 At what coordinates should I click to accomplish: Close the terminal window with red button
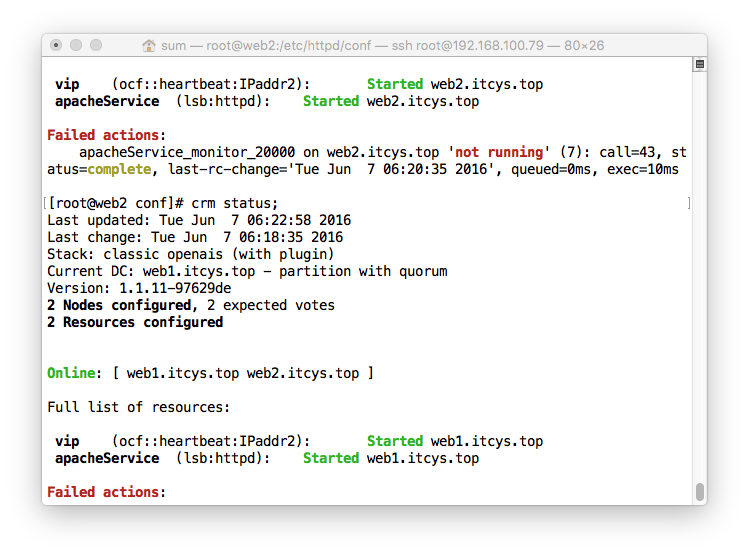coord(56,45)
